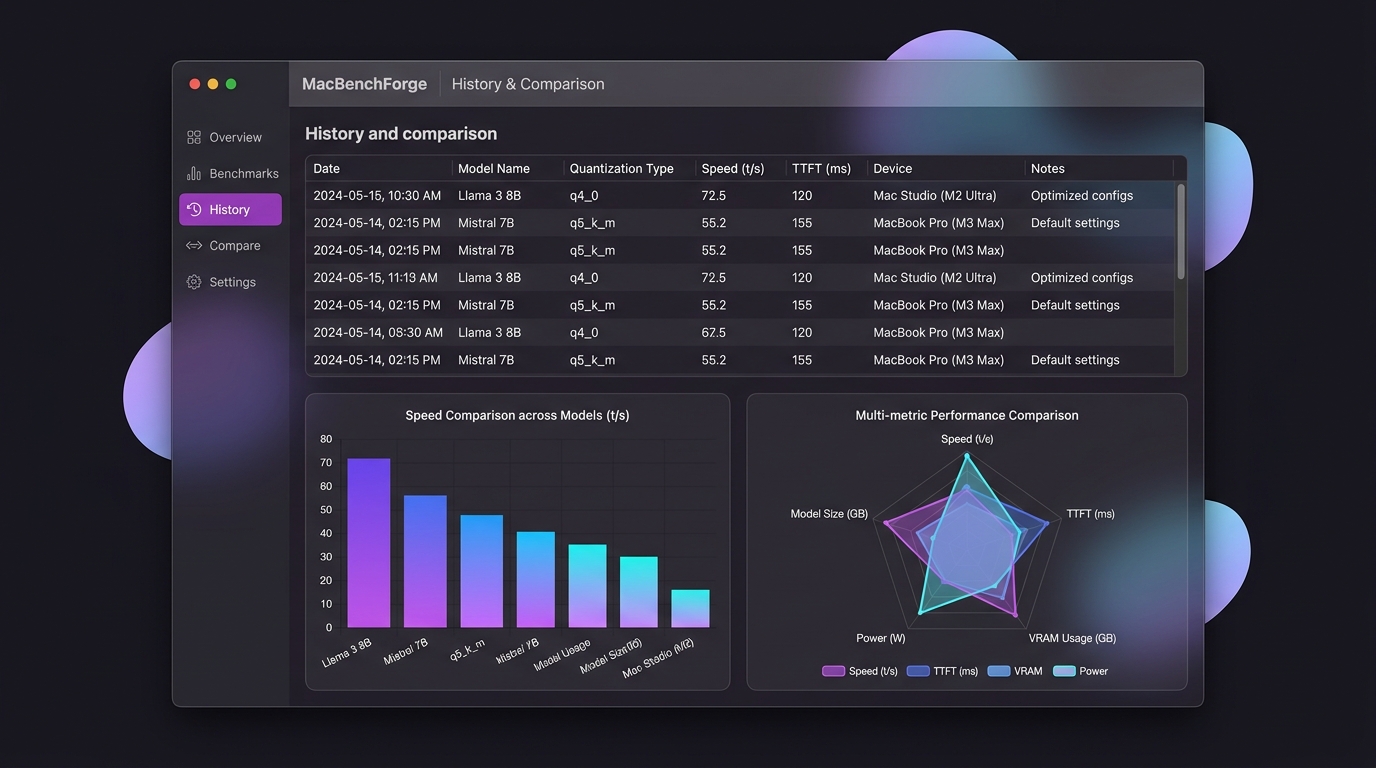Click the "MacBenchForge" app title
This screenshot has width=1376, height=768.
pyautogui.click(x=364, y=84)
